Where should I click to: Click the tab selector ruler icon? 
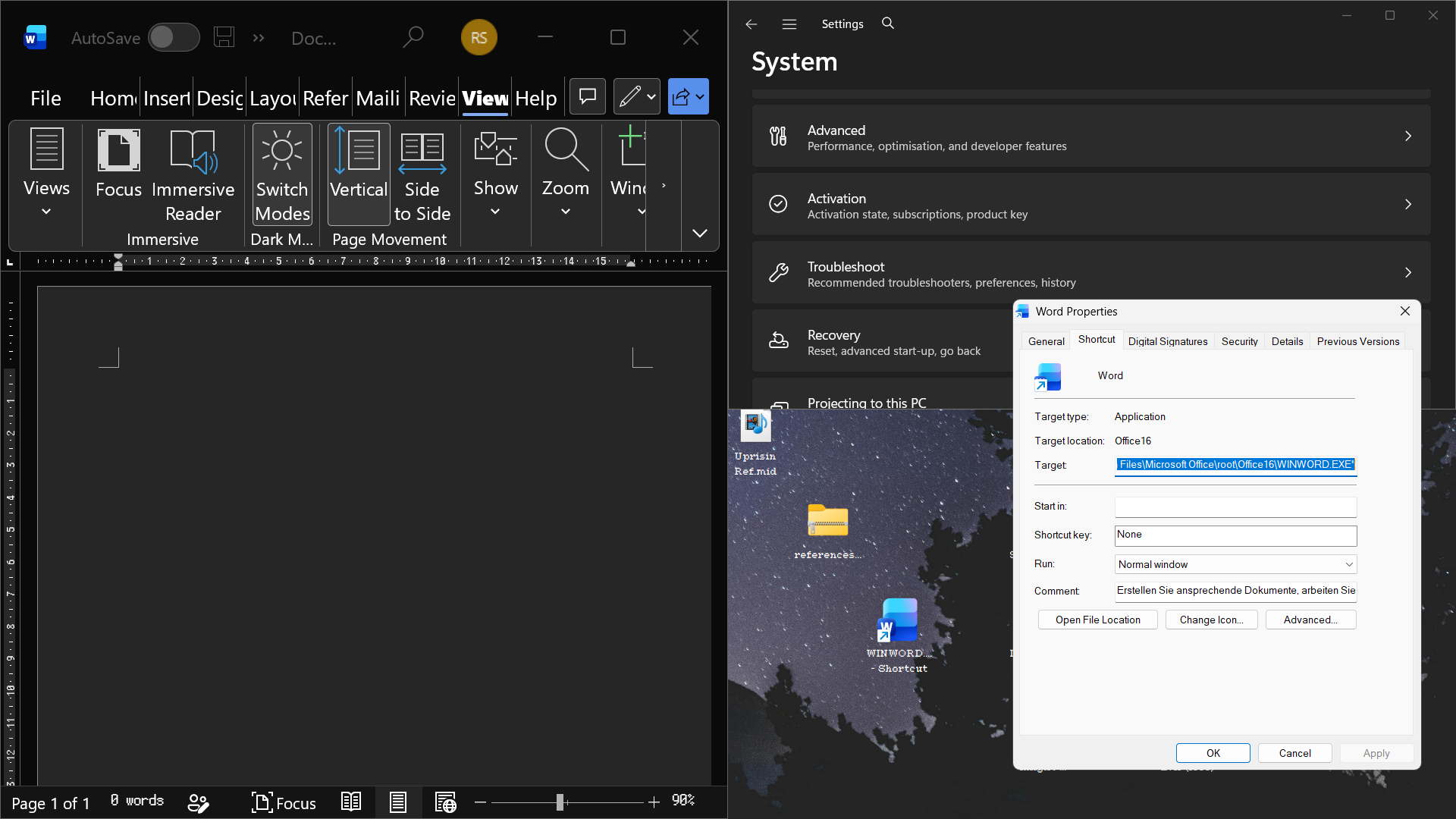(x=10, y=262)
